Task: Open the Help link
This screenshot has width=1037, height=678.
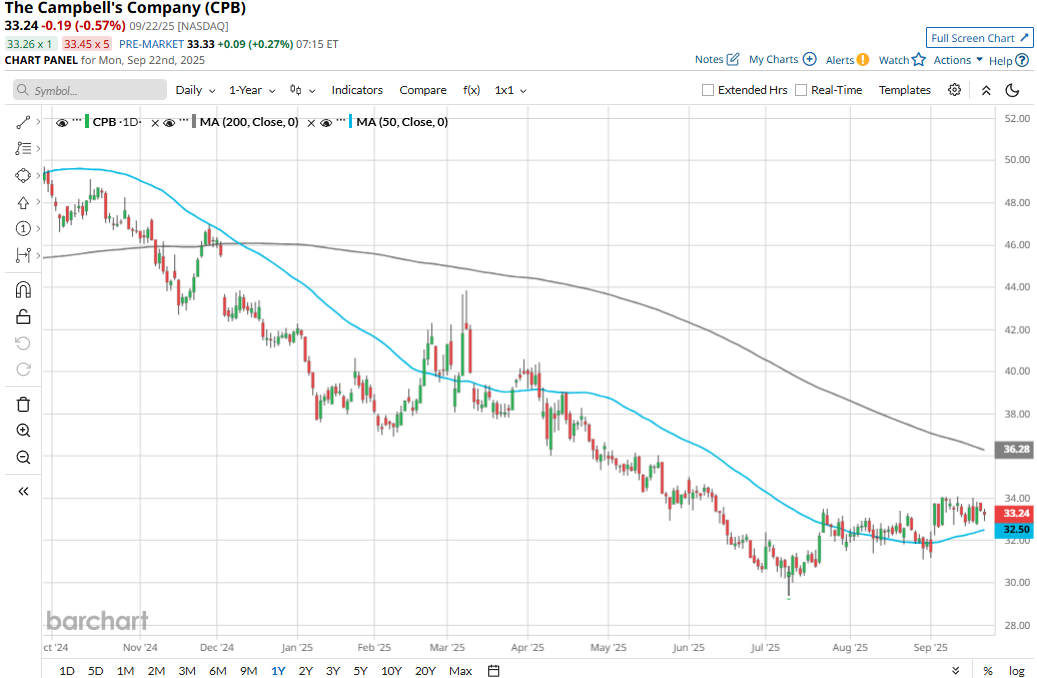Action: pyautogui.click(x=1009, y=60)
